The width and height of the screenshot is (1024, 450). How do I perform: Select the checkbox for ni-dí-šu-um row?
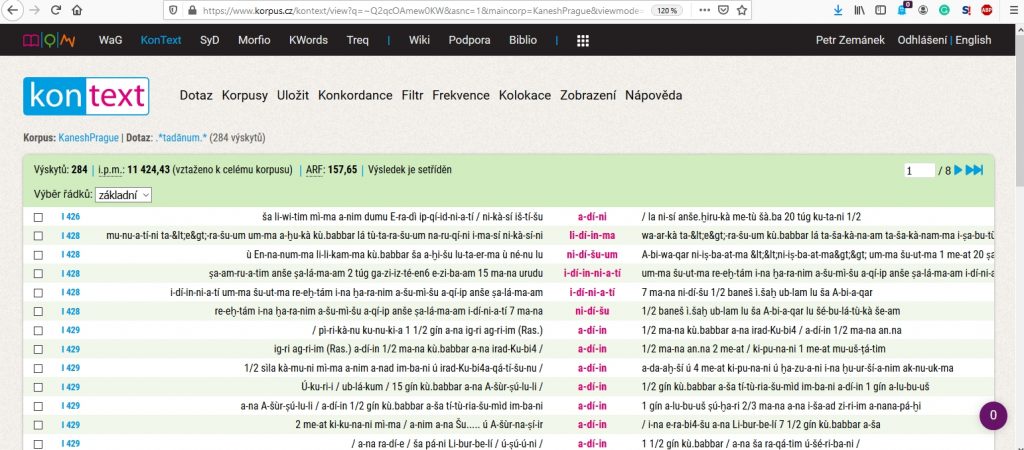(39, 255)
